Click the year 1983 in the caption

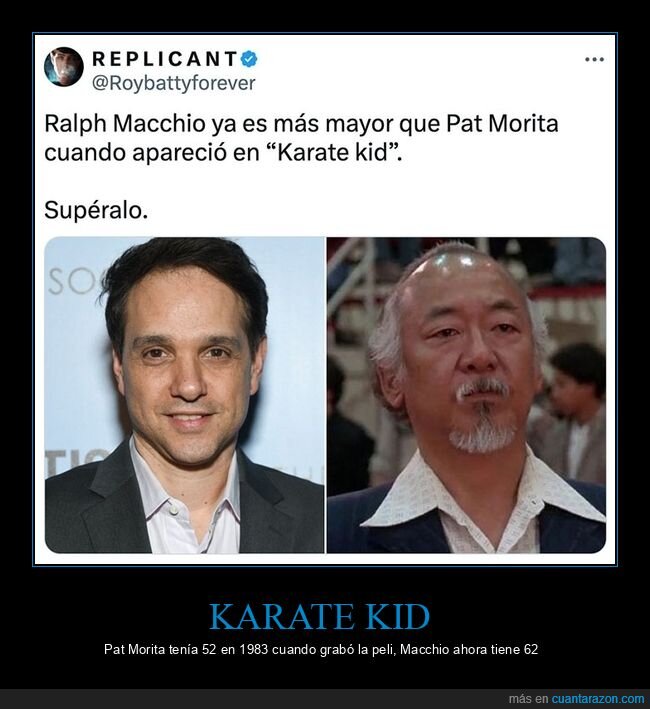(x=254, y=649)
